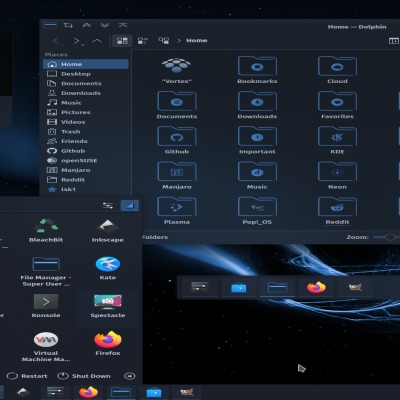This screenshot has width=400, height=400.
Task: Open Discover store in bottom taskbar
Action: pyautogui.click(x=154, y=392)
